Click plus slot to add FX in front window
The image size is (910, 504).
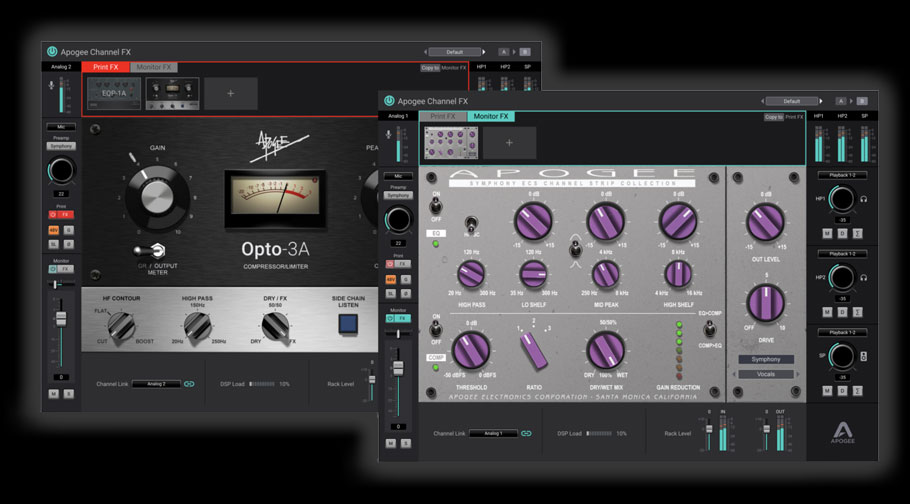(510, 143)
